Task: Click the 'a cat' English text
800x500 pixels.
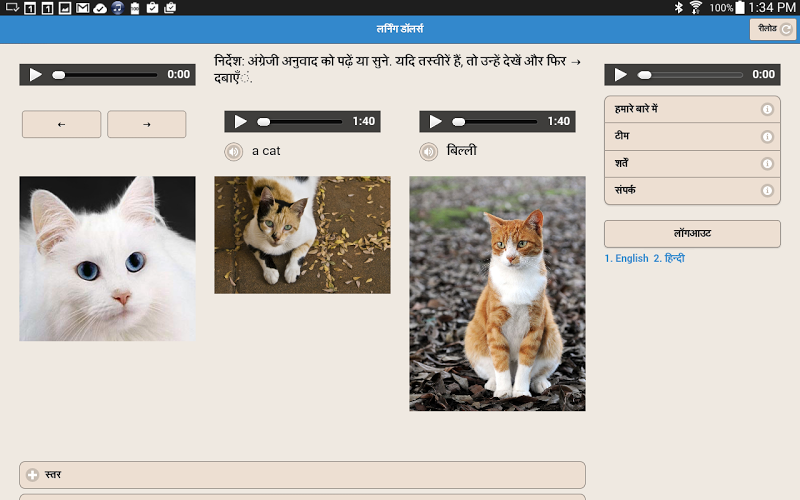Action: click(266, 151)
